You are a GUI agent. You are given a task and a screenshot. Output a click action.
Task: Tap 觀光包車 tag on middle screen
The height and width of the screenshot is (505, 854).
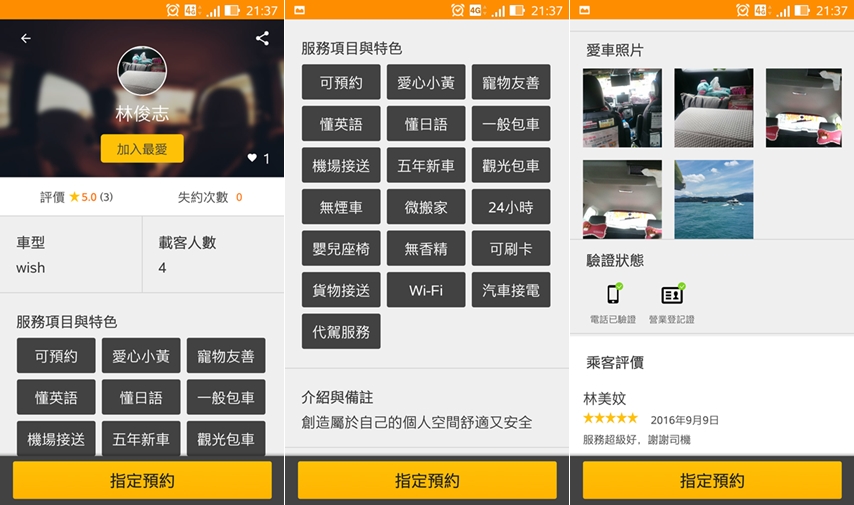[511, 165]
